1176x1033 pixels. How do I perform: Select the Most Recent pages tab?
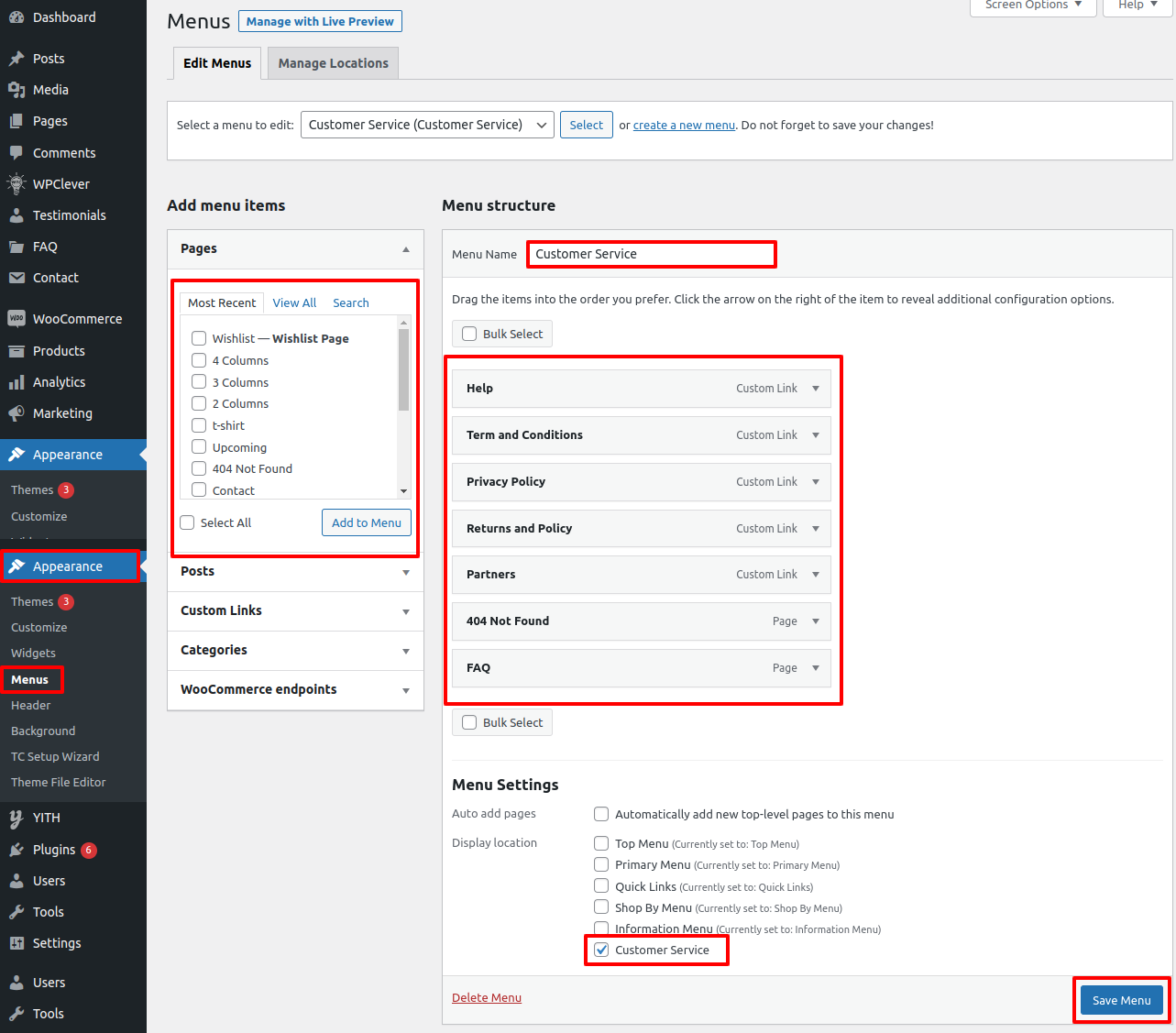click(x=222, y=302)
